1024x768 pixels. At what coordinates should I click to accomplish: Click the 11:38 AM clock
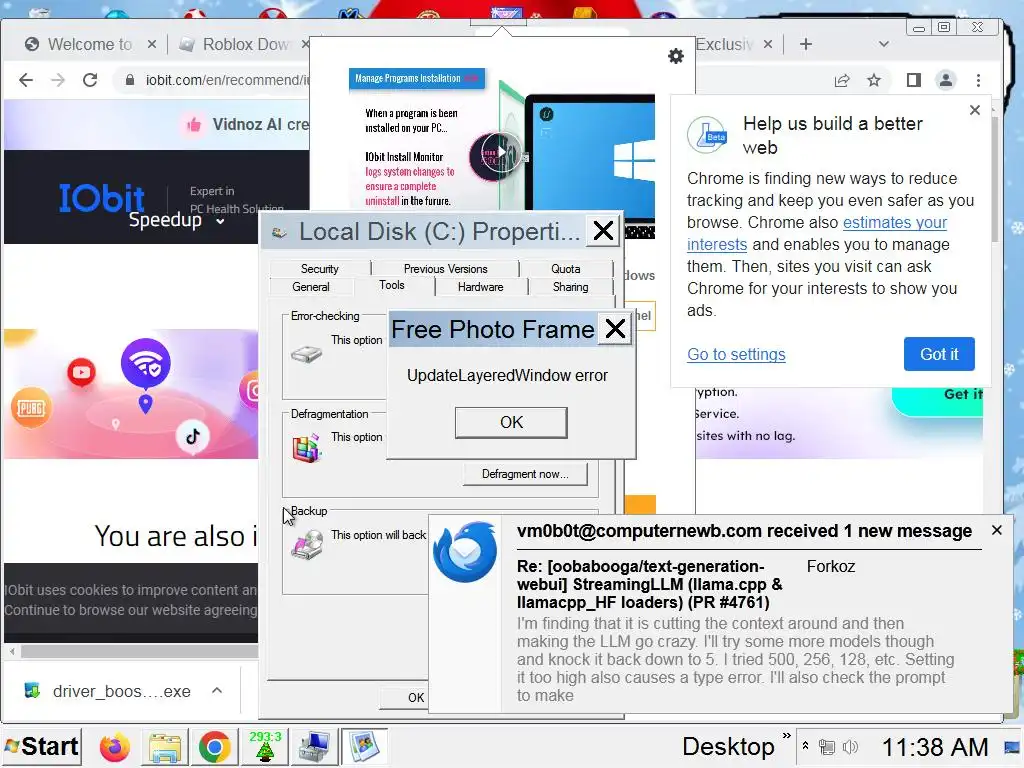point(935,747)
